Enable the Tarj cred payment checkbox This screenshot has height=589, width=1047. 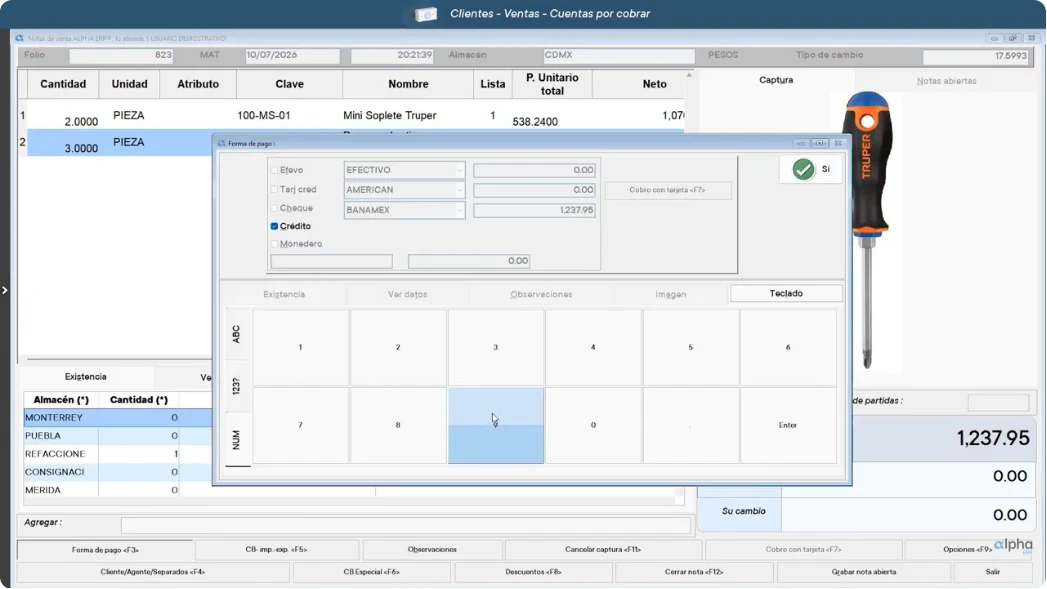coord(274,190)
